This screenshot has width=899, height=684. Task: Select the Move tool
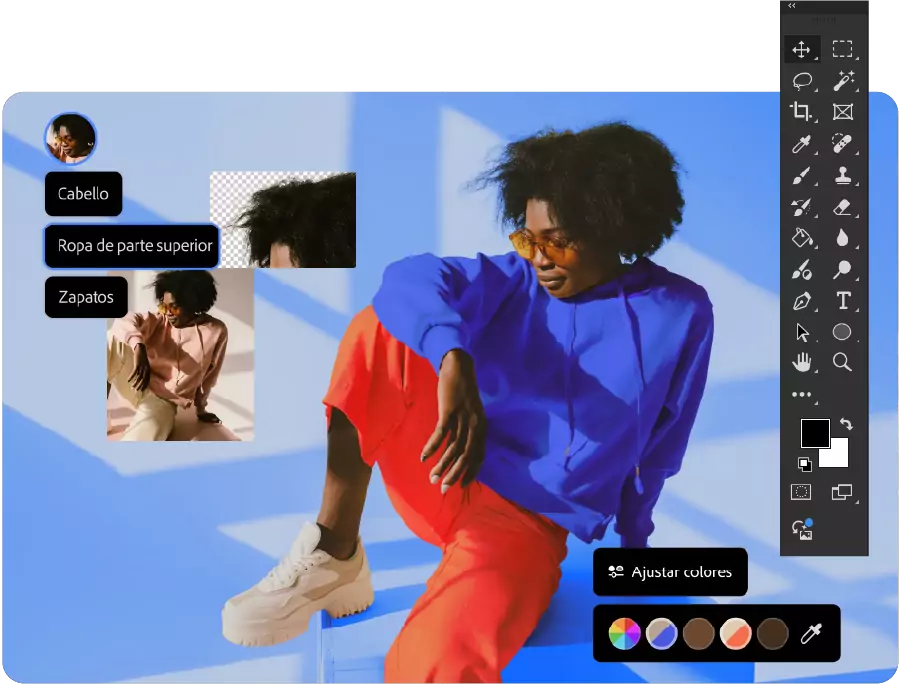point(801,49)
